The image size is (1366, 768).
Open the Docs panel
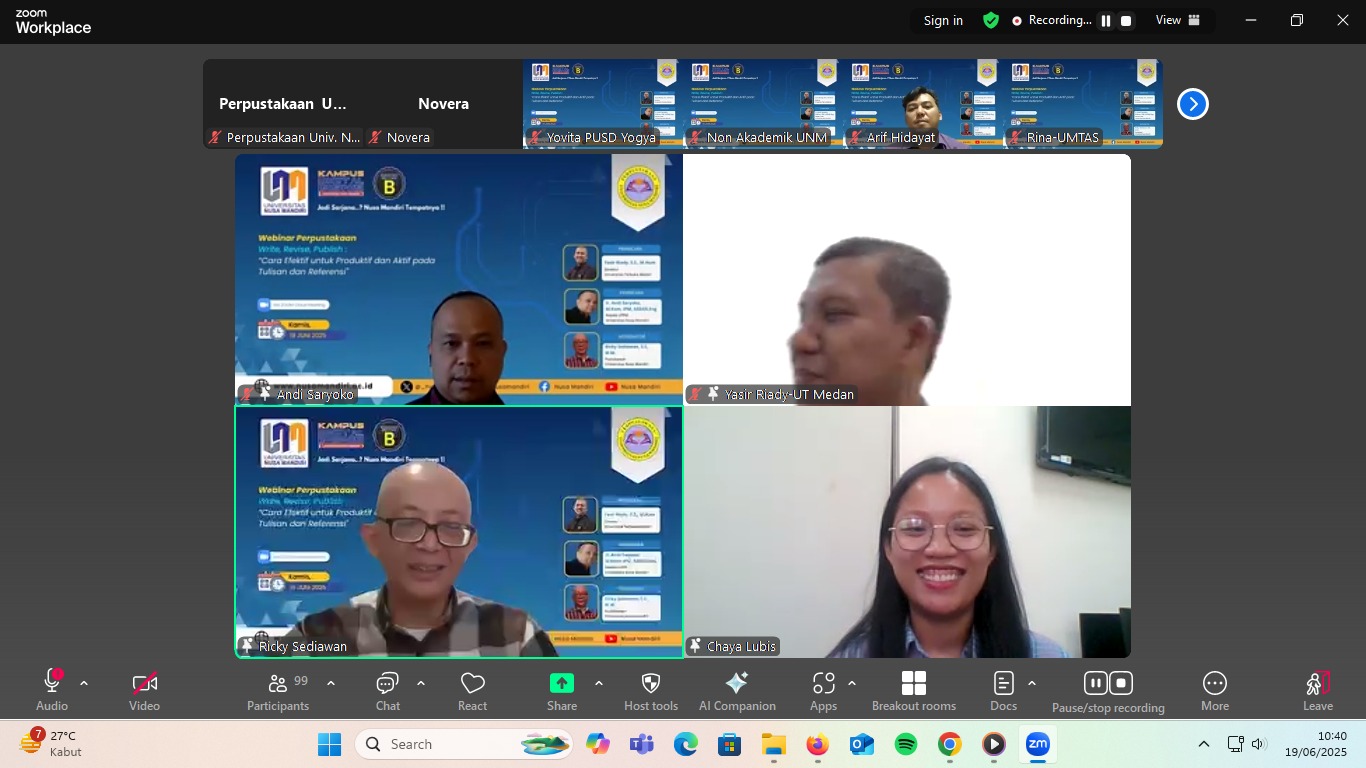[1003, 690]
